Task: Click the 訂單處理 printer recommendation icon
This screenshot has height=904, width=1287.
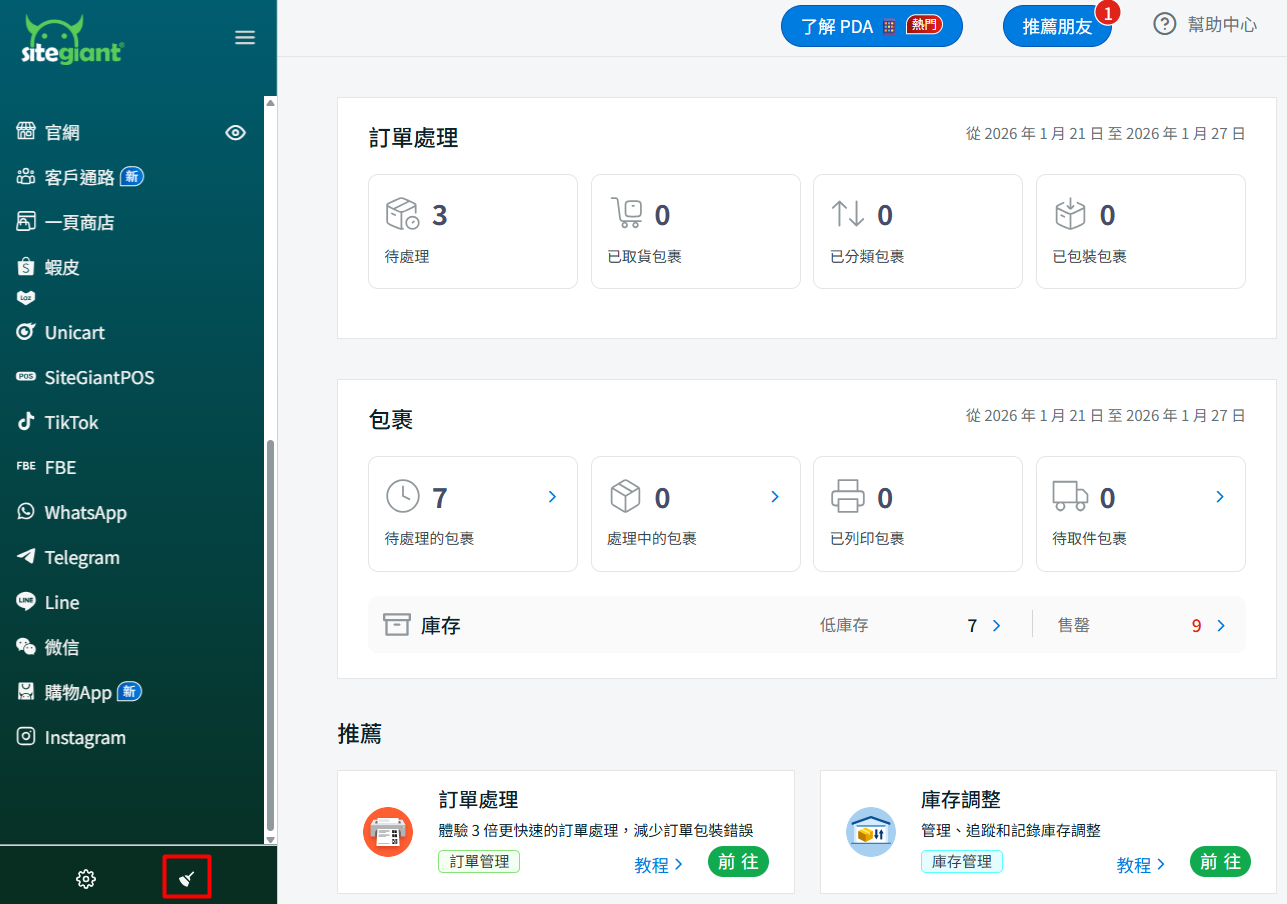Action: (x=388, y=831)
